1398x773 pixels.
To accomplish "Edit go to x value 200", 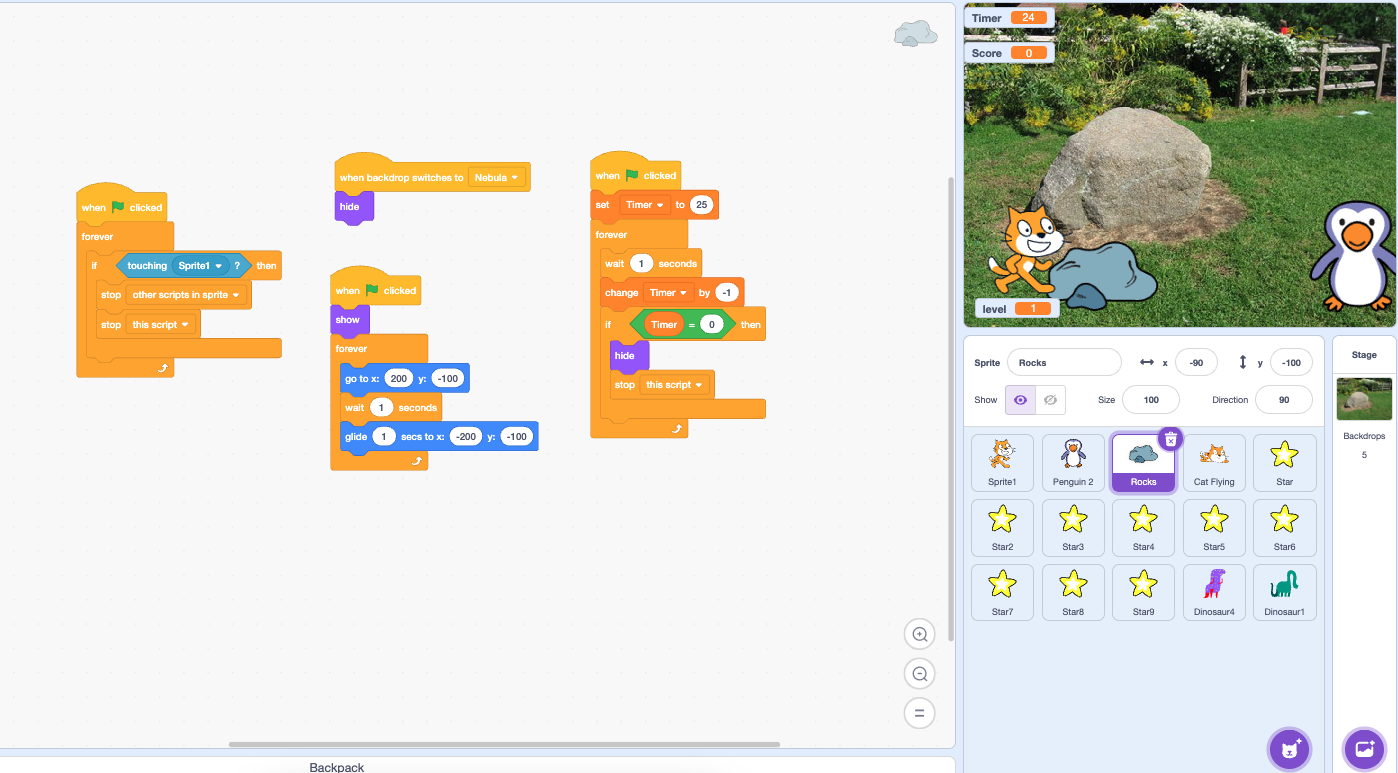I will (x=399, y=379).
